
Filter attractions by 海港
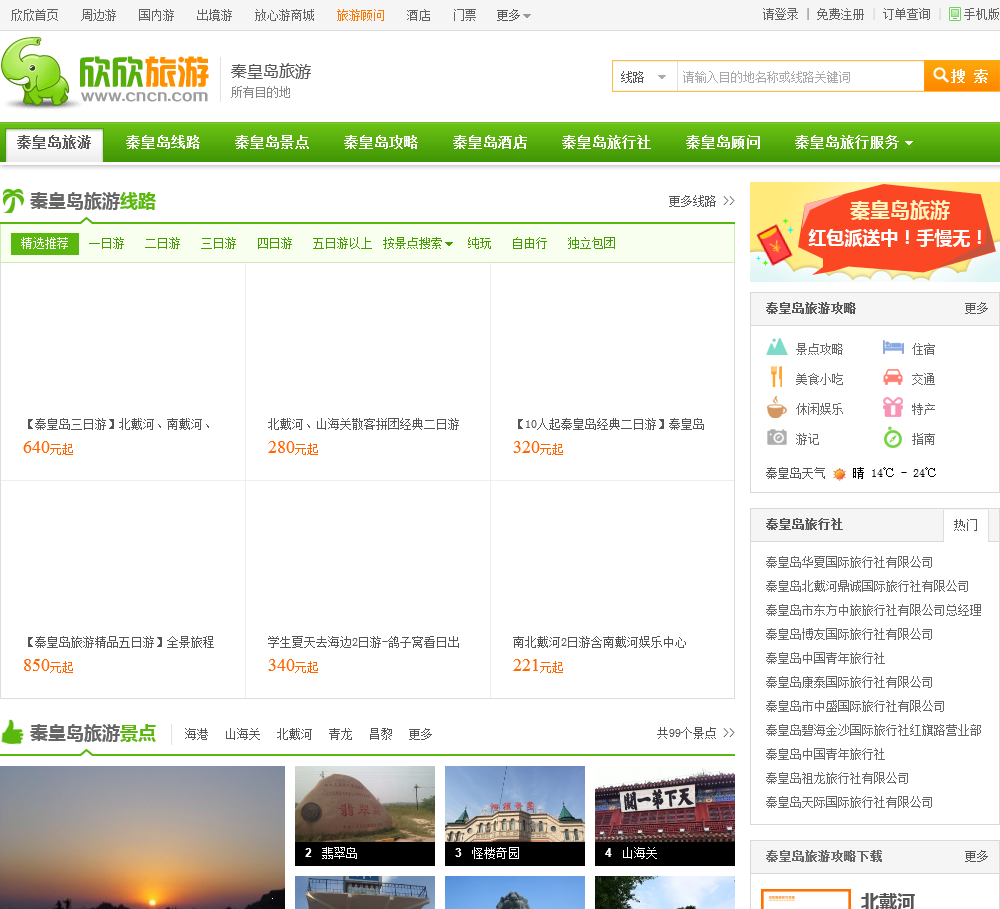click(x=196, y=734)
